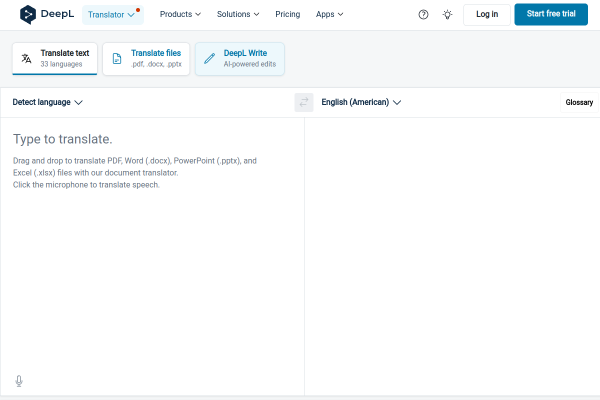600x400 pixels.
Task: Click the DeepL Write pencil icon
Action: click(x=209, y=59)
